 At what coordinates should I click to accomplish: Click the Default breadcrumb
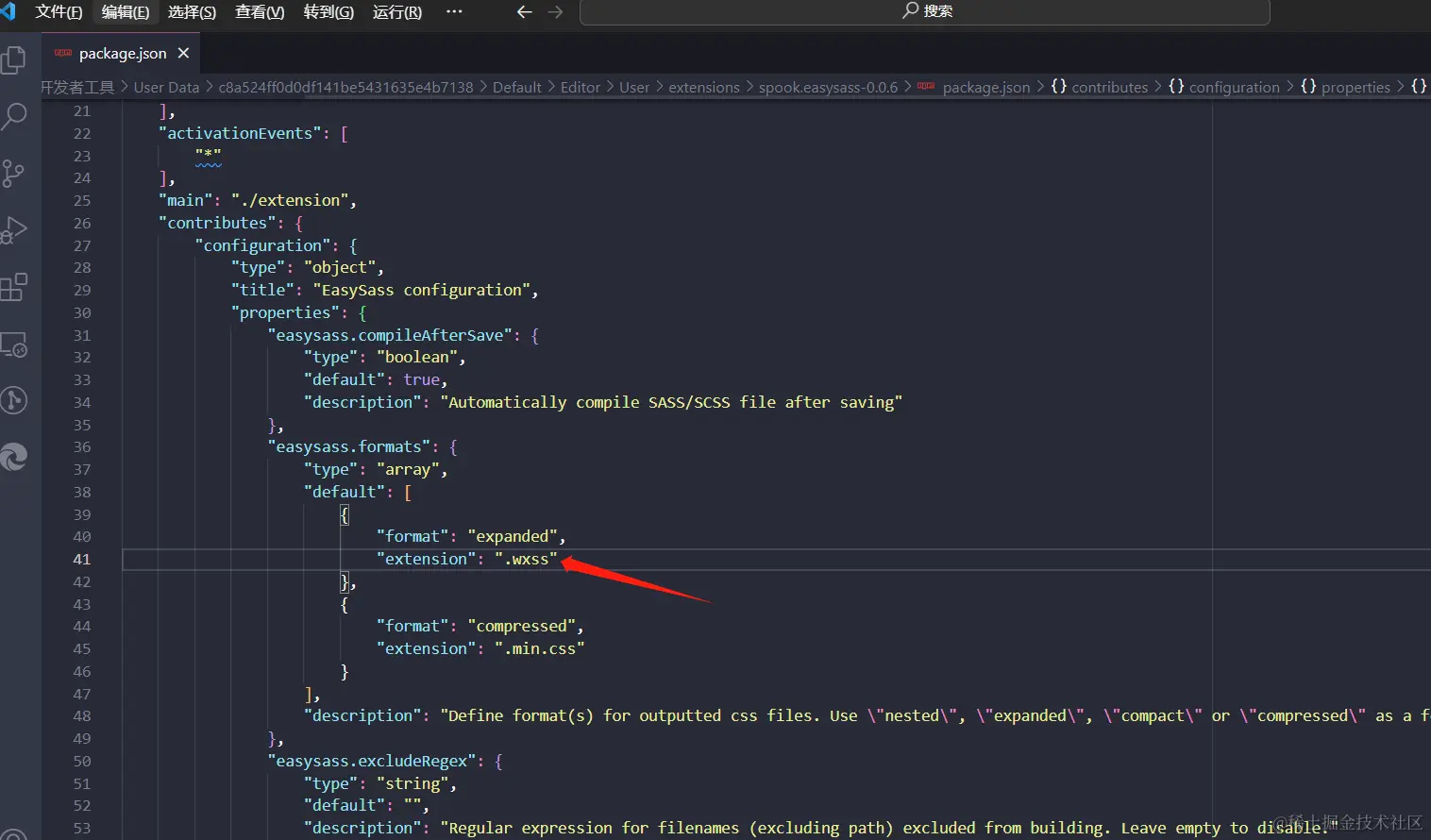pos(517,87)
